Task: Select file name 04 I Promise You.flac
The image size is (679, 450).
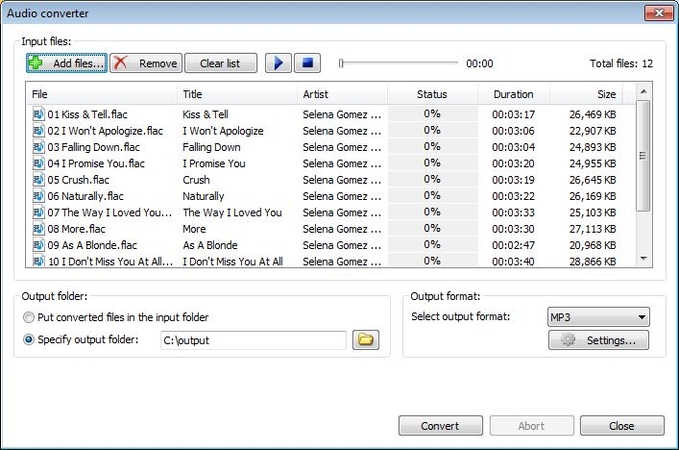Action: coord(96,163)
